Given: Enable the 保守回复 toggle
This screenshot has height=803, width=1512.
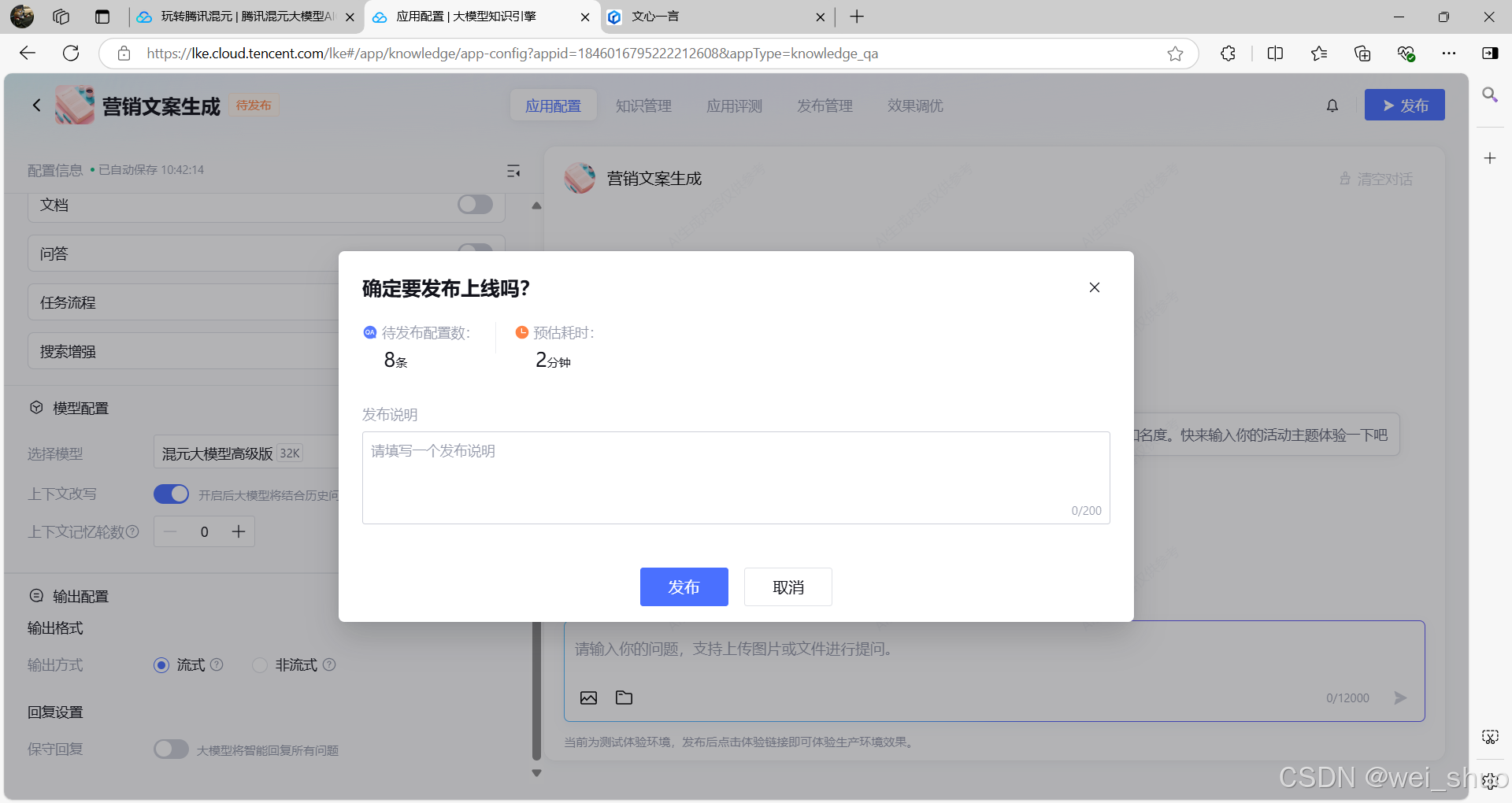Looking at the screenshot, I should tap(171, 749).
